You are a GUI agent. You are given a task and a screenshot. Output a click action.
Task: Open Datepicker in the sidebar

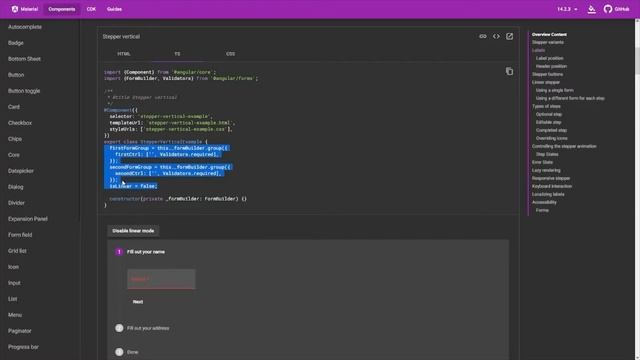pos(20,171)
